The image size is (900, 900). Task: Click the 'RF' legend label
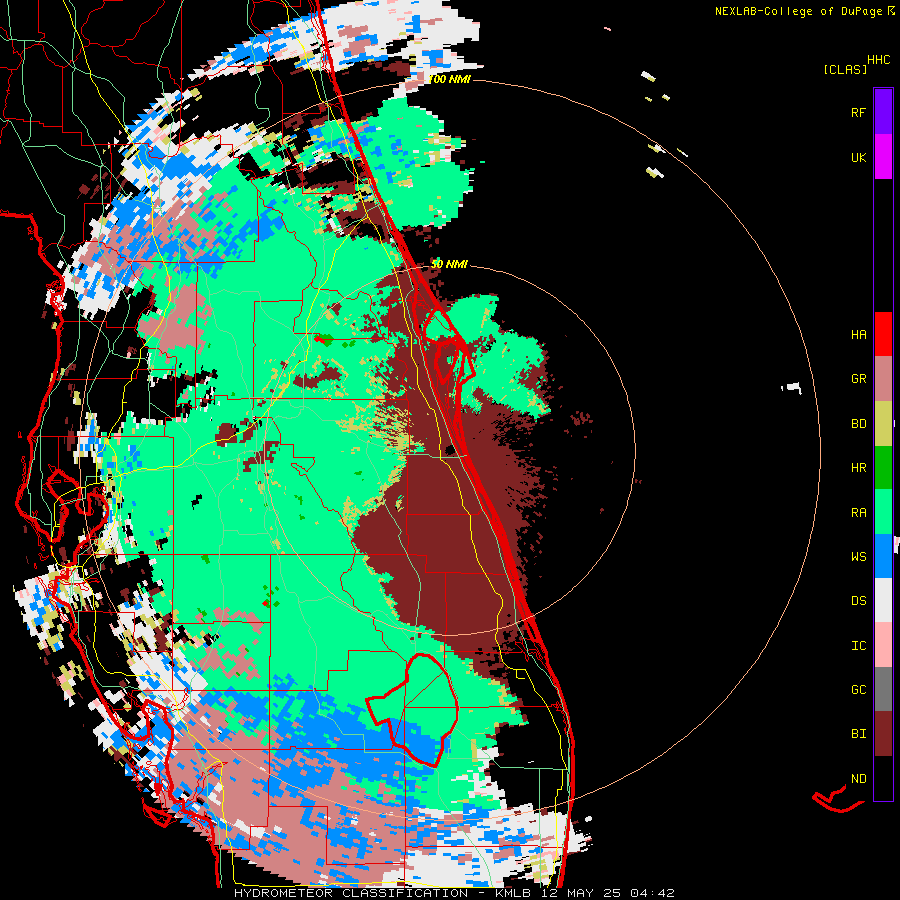[x=858, y=112]
